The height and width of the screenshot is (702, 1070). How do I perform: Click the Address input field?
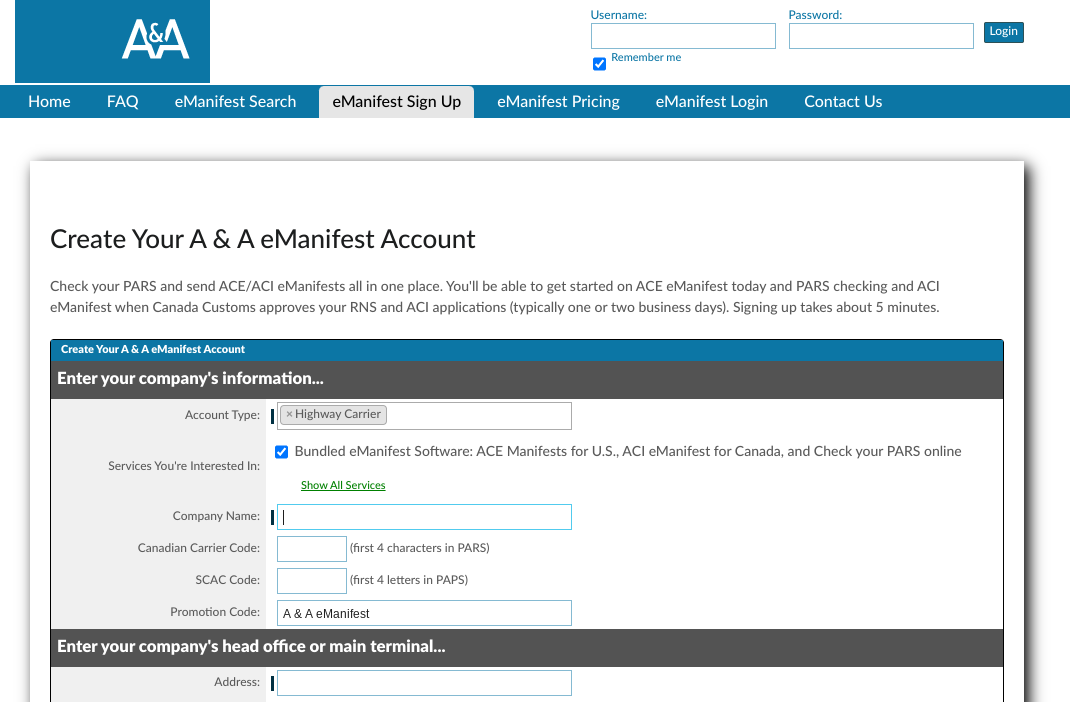[424, 683]
